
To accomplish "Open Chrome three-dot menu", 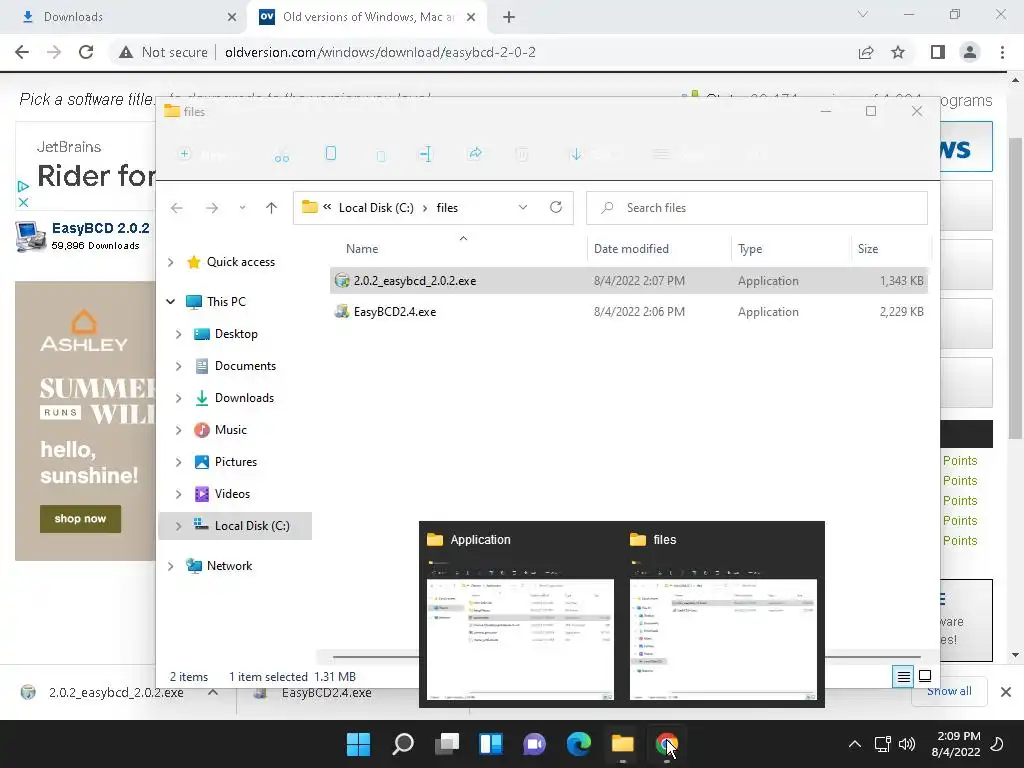I will [x=1002, y=52].
